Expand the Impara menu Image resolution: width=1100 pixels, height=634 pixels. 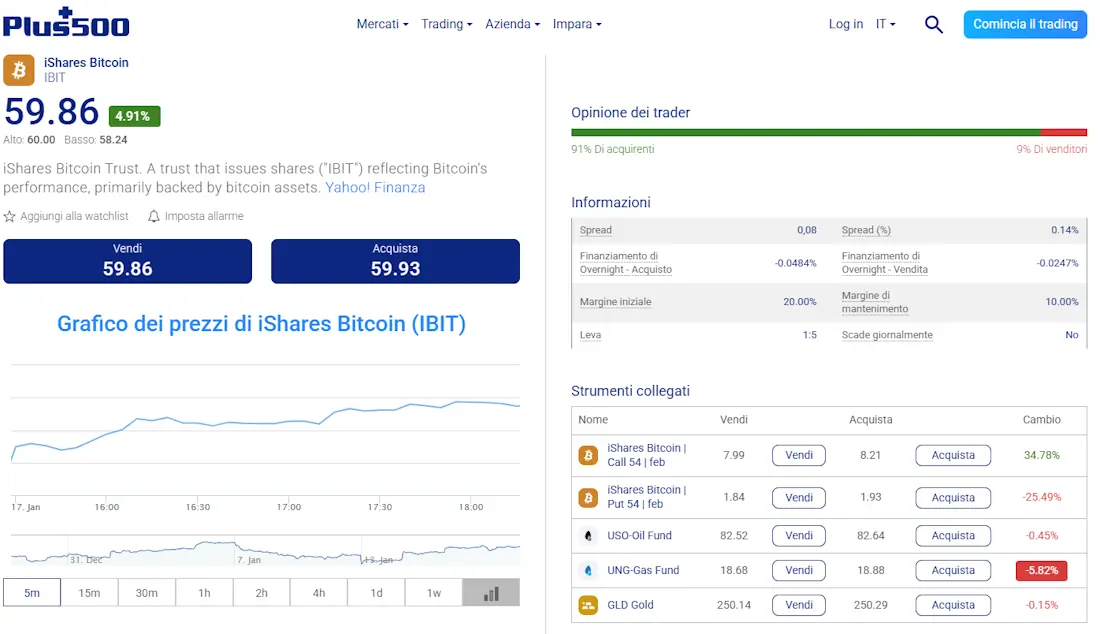pyautogui.click(x=577, y=24)
